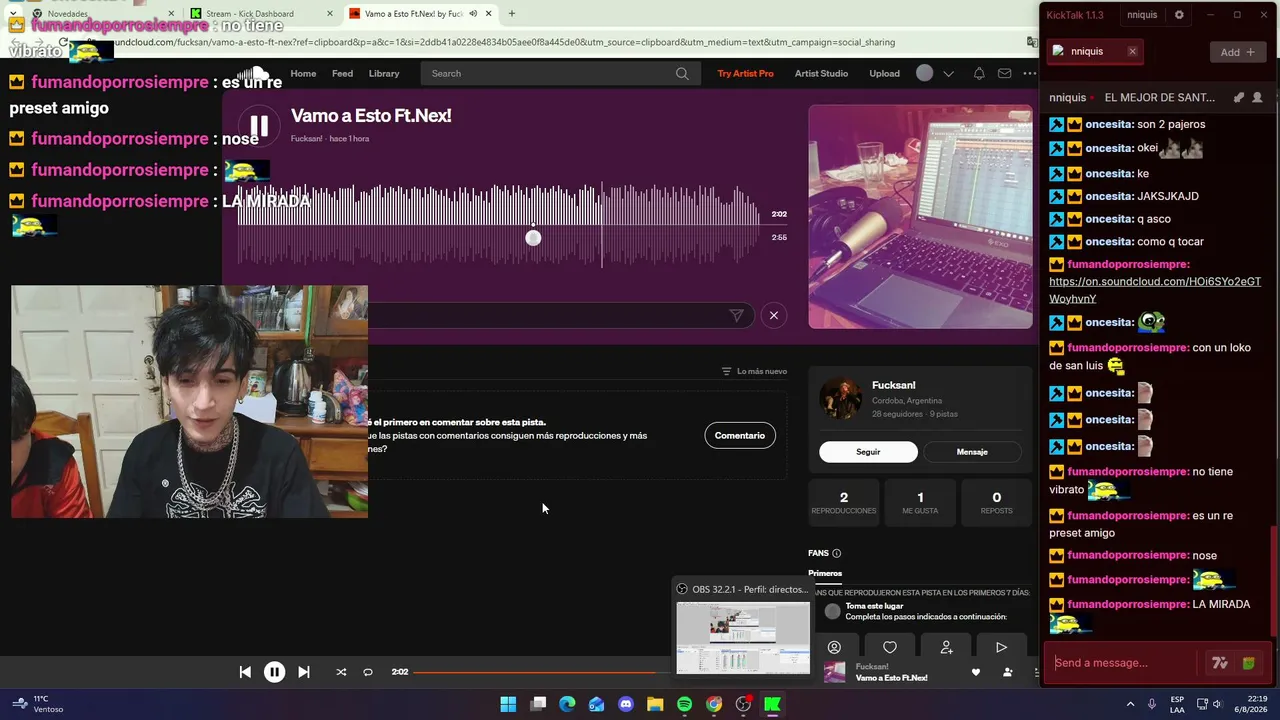Skip to next track in player bar
This screenshot has width=1280, height=720.
pos(304,672)
